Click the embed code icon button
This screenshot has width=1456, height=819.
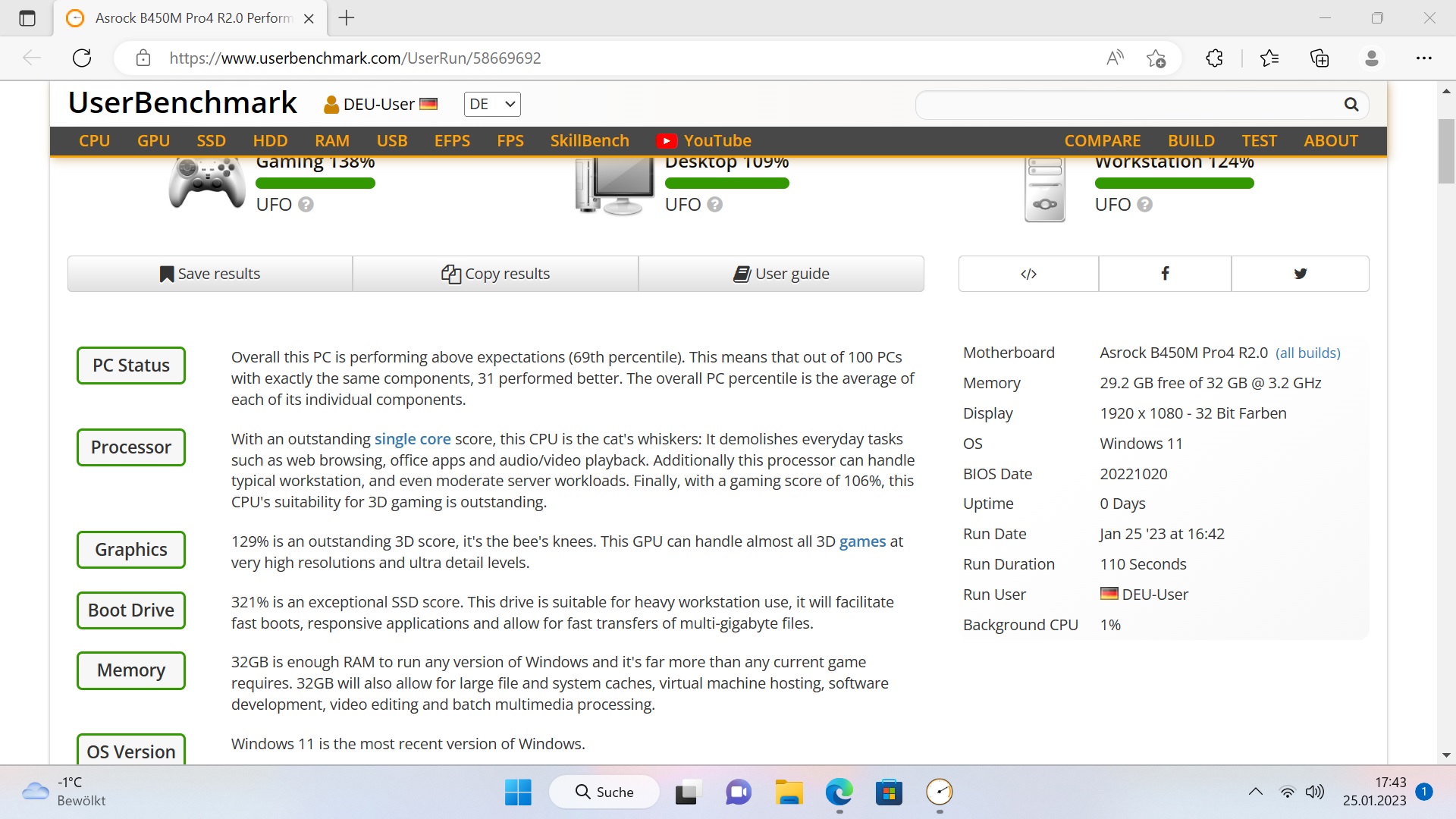pos(1028,274)
